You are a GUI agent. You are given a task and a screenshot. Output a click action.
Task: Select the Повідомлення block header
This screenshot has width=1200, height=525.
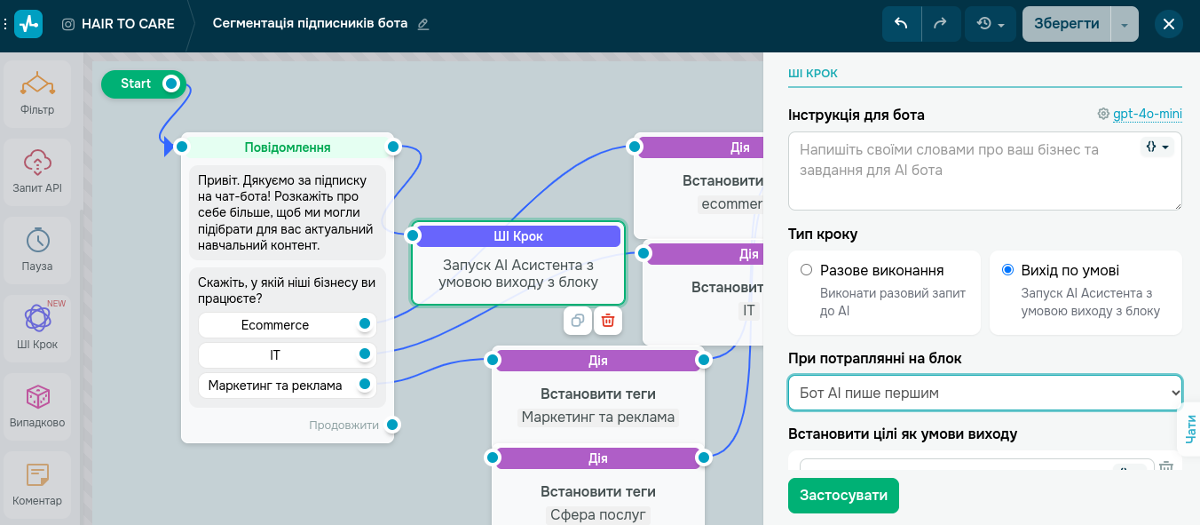(x=287, y=147)
